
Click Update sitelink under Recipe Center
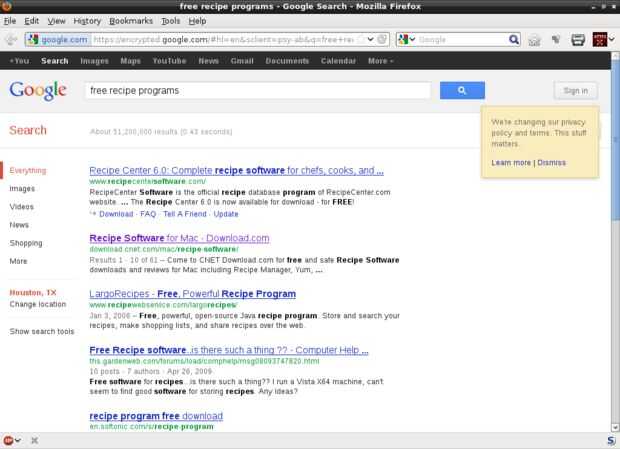(226, 214)
